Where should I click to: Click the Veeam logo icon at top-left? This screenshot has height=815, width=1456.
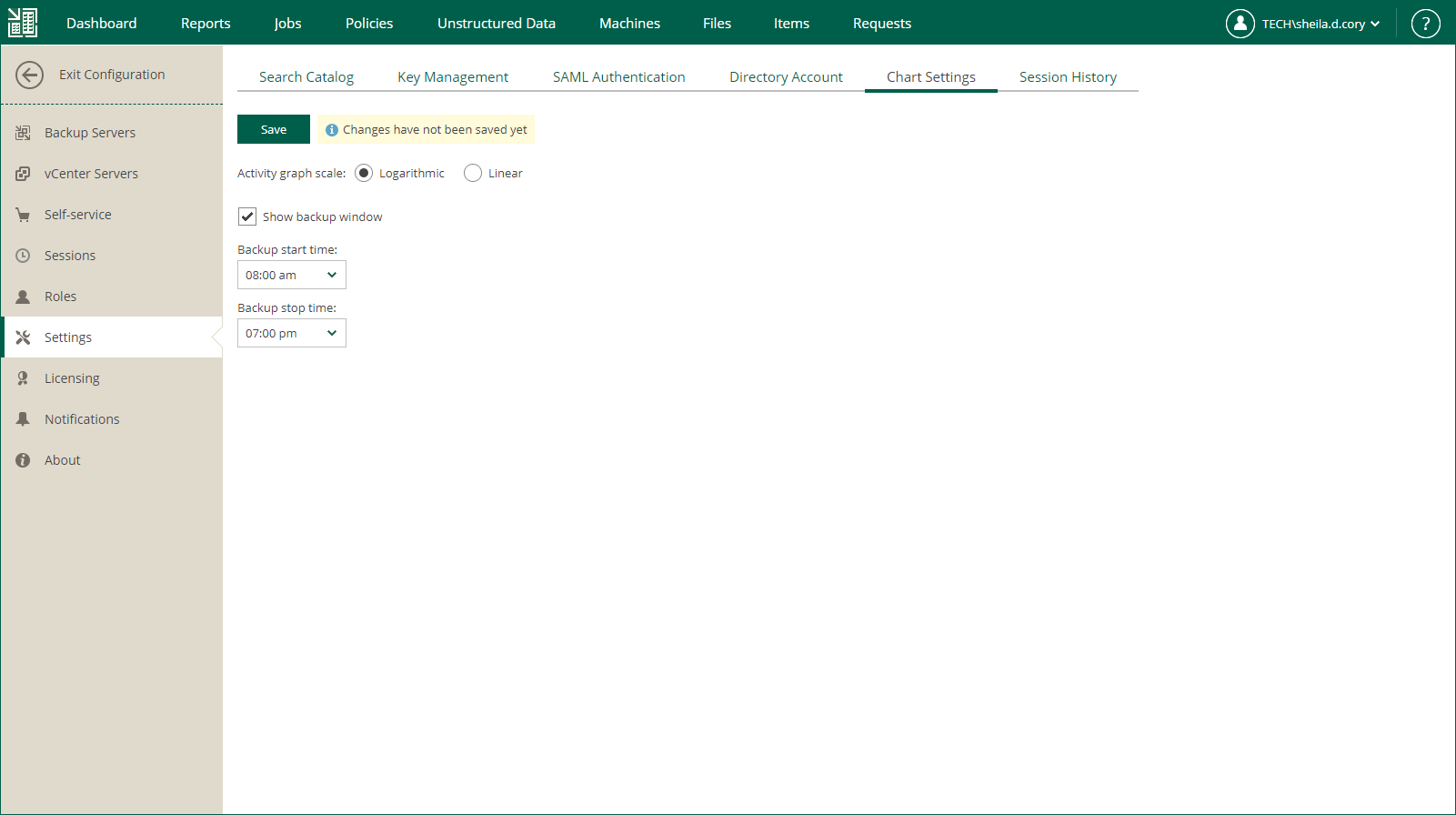click(x=23, y=23)
